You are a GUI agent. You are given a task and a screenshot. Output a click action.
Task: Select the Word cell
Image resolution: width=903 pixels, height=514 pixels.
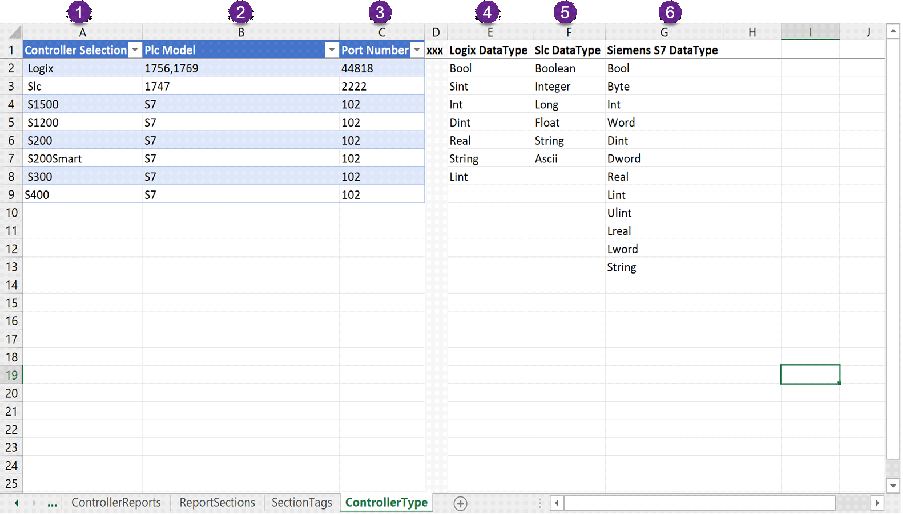coord(664,123)
